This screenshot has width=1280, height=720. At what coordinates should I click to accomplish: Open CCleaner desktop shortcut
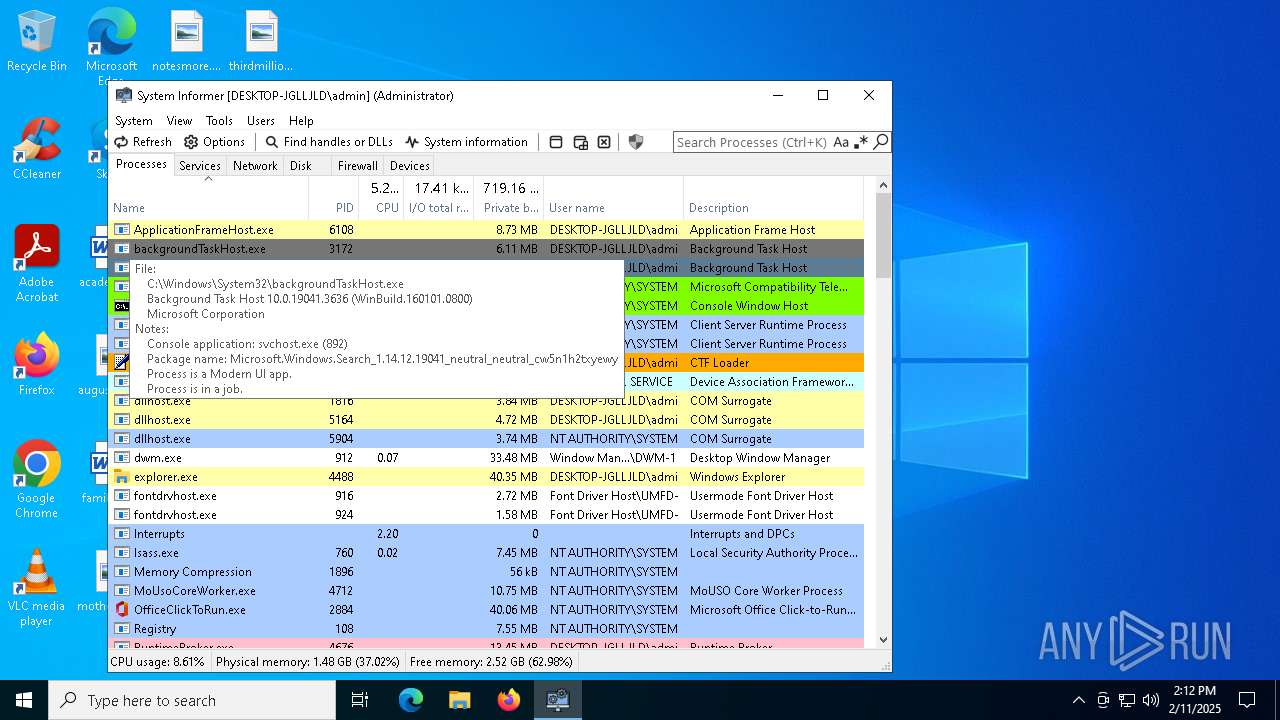click(x=37, y=150)
